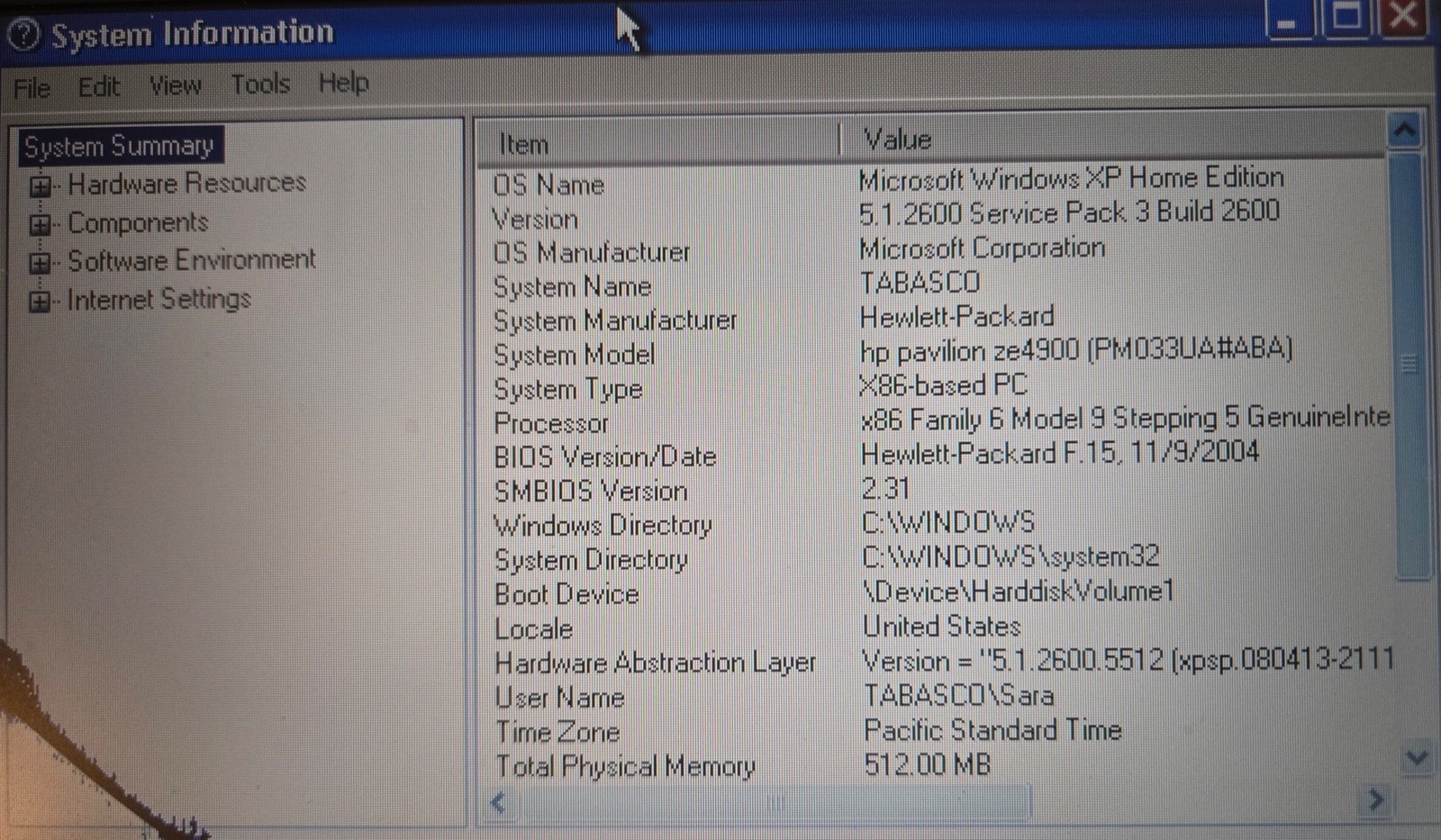1441x840 pixels.
Task: Click the value Pacific Standard Time
Action: [992, 729]
